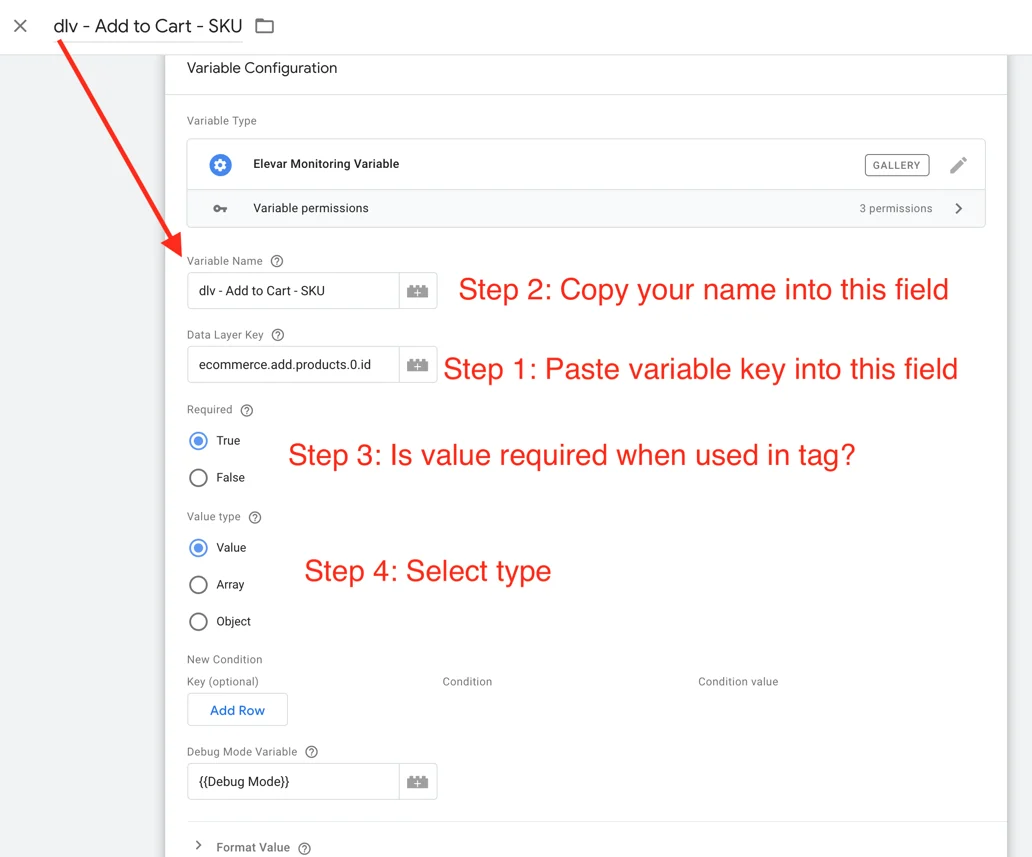Expand Variable permissions chevron
The width and height of the screenshot is (1032, 857).
point(958,209)
